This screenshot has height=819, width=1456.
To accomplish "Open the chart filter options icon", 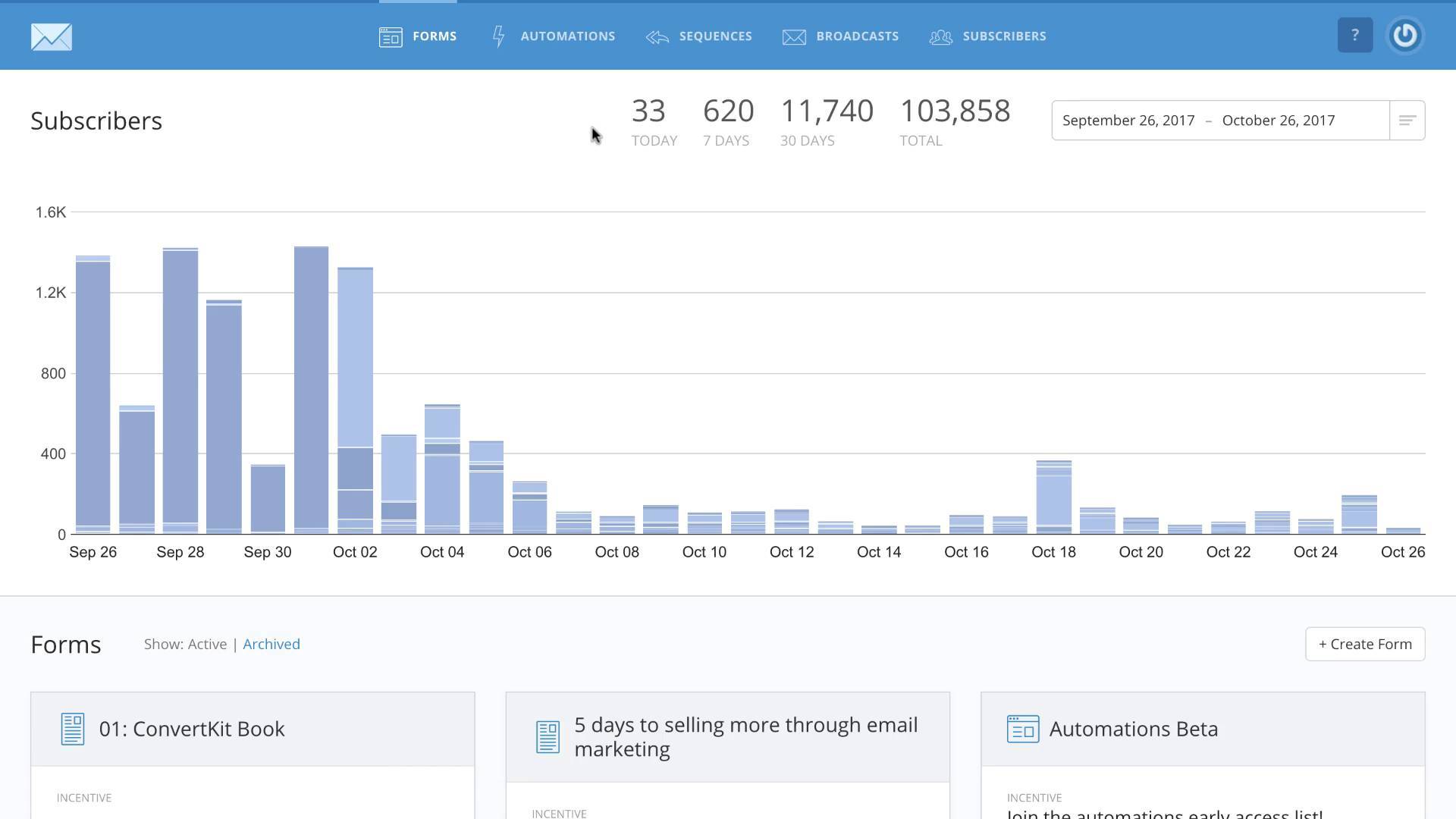I will [x=1407, y=120].
